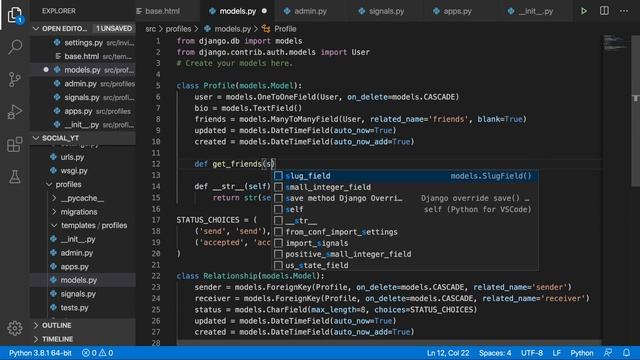640x360 pixels.
Task: Click Profile symbol in breadcrumb
Action: pyautogui.click(x=285, y=29)
